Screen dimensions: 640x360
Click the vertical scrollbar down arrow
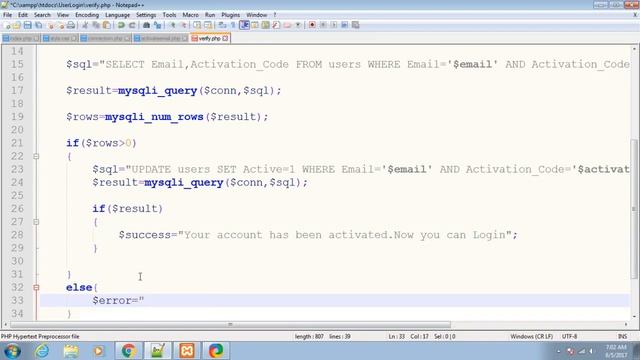tap(634, 316)
